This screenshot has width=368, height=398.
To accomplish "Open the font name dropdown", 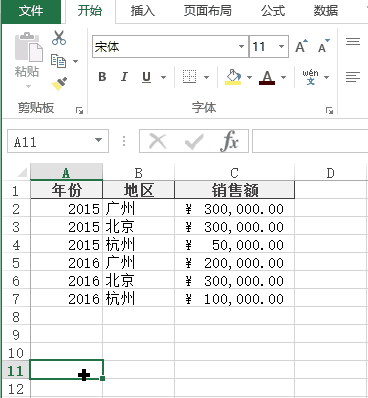I will pos(242,47).
